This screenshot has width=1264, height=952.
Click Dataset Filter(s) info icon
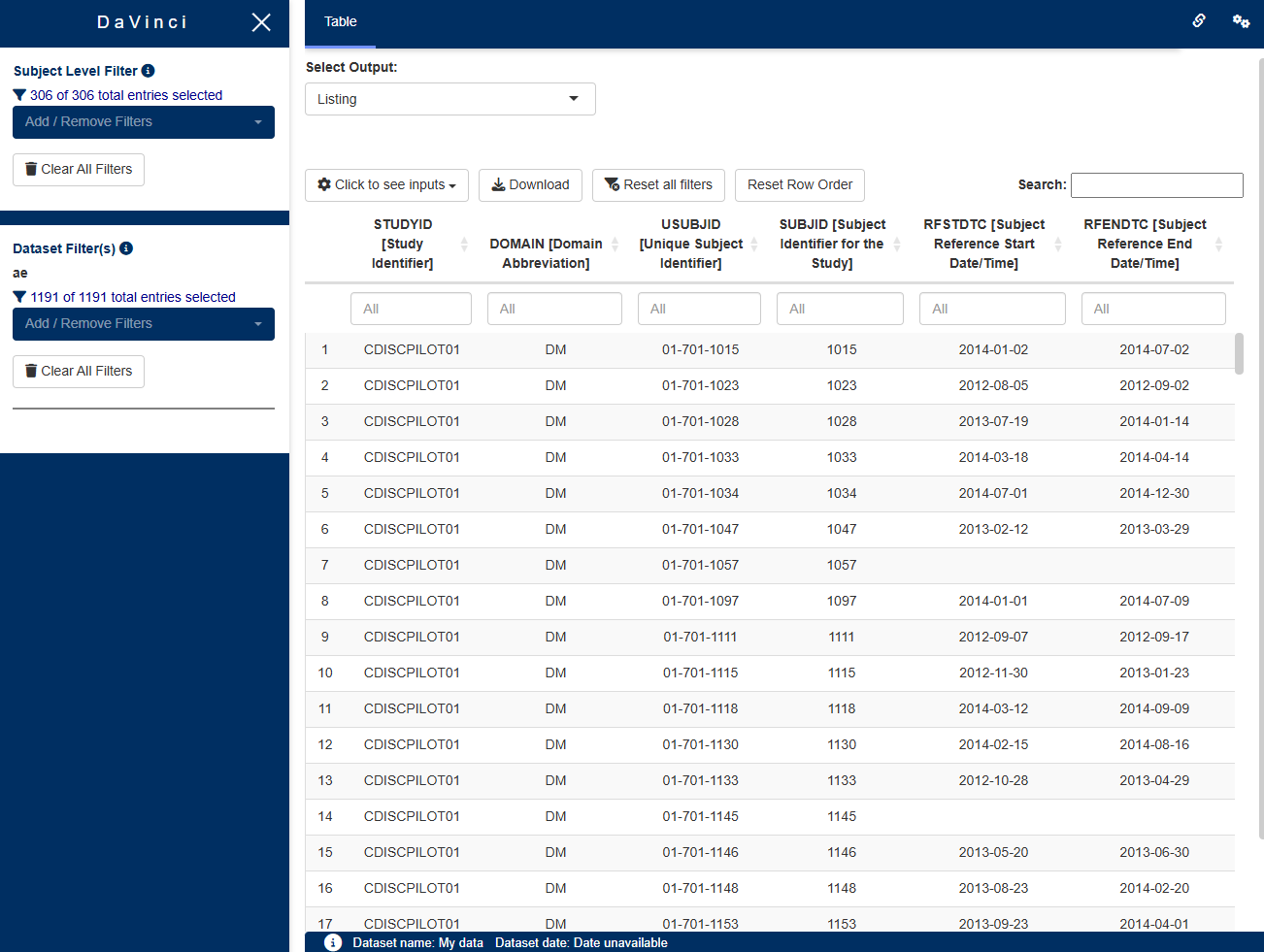(x=126, y=248)
